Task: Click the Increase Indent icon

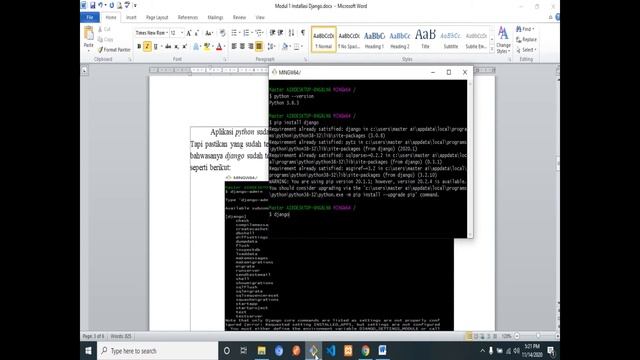Action: [280, 33]
